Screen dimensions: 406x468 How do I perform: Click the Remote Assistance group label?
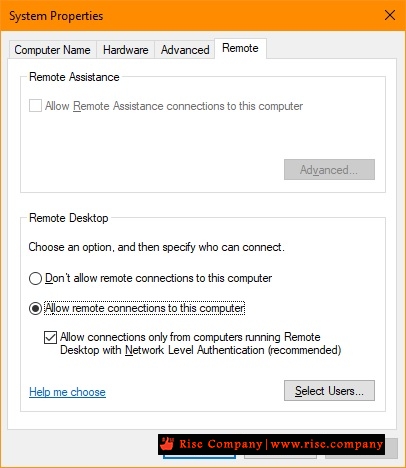[x=74, y=77]
